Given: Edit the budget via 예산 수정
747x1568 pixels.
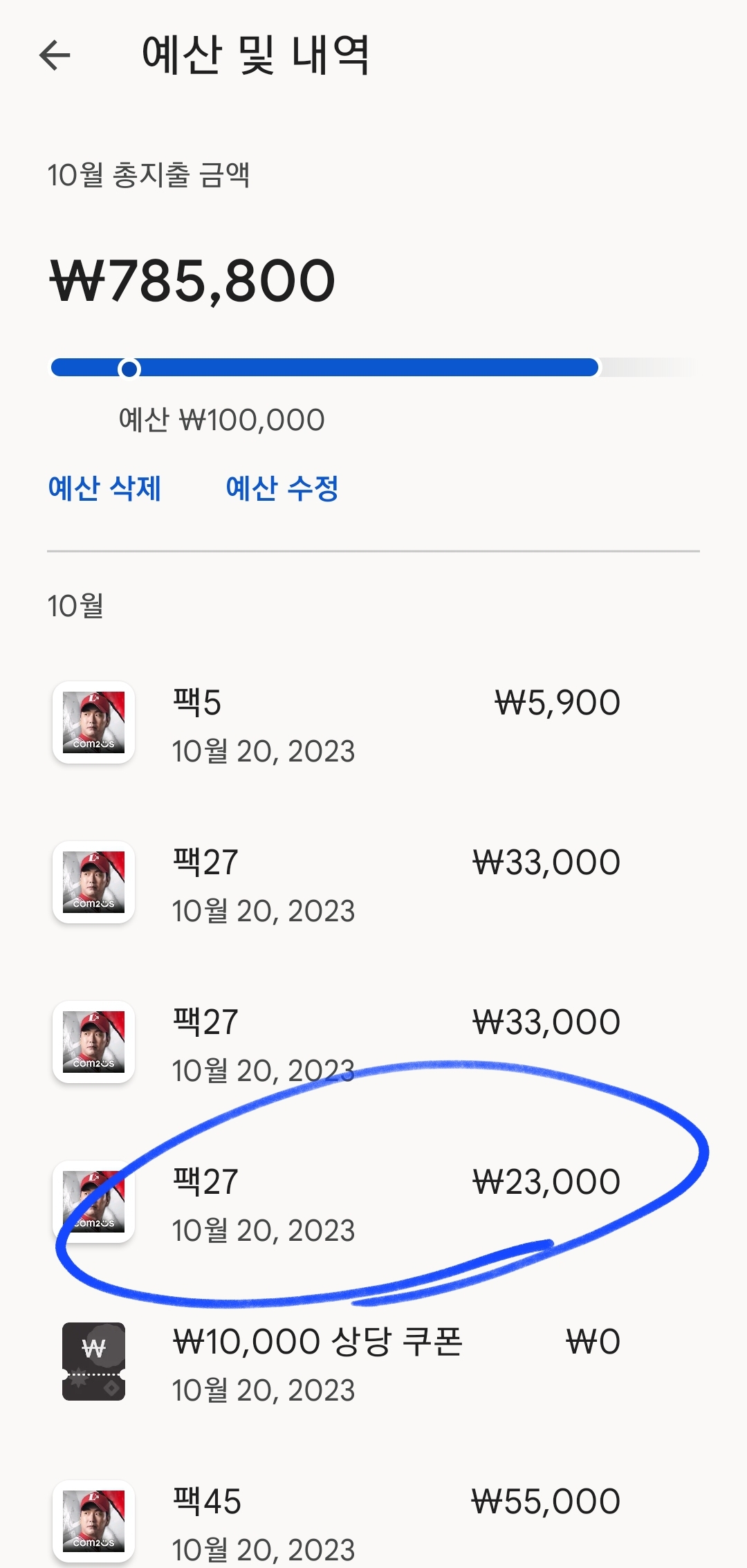Looking at the screenshot, I should (282, 488).
